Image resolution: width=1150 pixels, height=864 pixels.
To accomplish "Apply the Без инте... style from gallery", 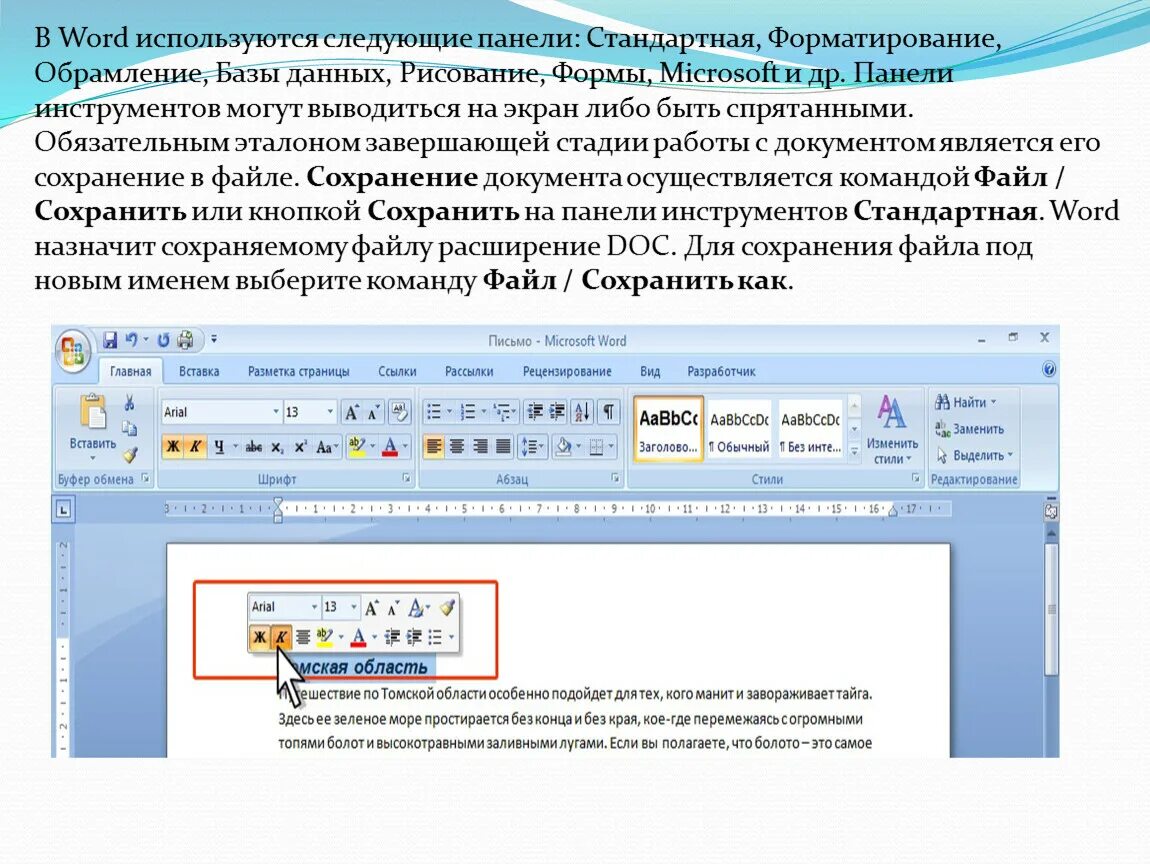I will pyautogui.click(x=810, y=430).
